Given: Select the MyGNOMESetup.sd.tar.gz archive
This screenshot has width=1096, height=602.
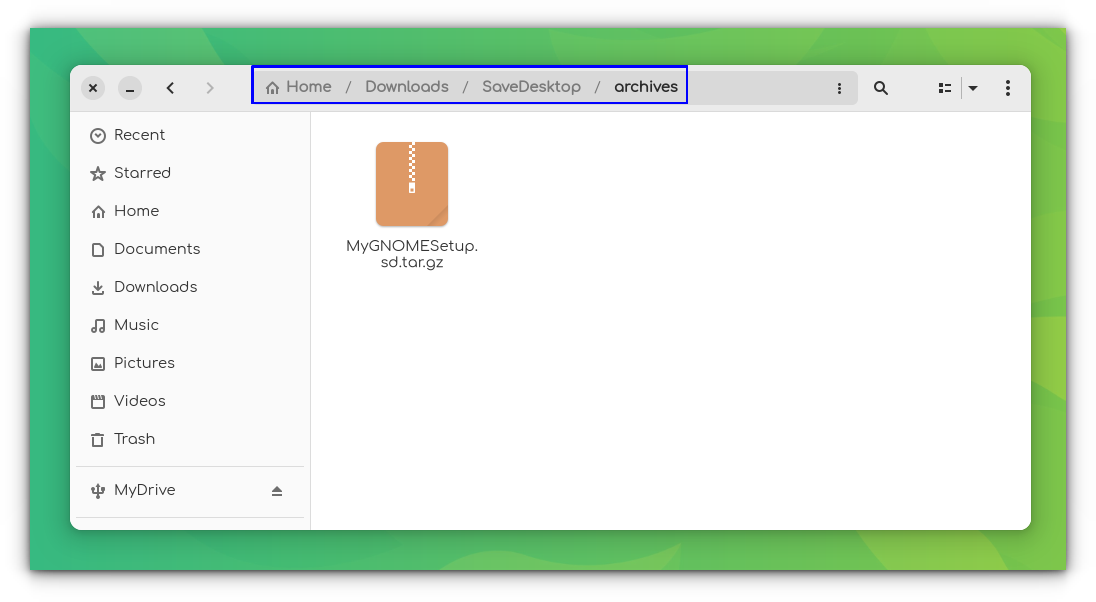Looking at the screenshot, I should coord(412,184).
